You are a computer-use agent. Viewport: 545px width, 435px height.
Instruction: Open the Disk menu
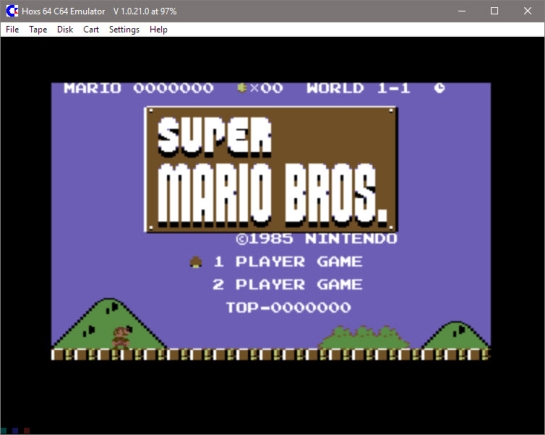[x=65, y=30]
